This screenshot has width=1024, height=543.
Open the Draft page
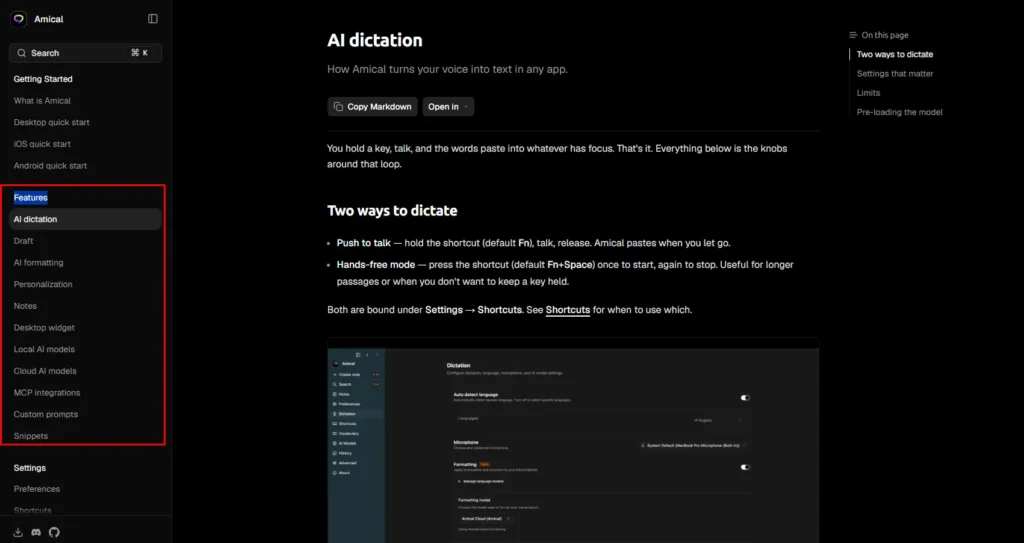point(24,240)
